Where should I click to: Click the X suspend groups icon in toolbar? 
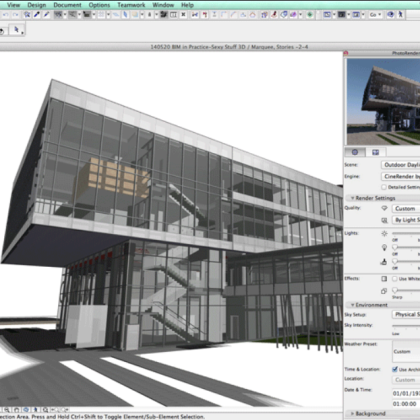click(183, 15)
